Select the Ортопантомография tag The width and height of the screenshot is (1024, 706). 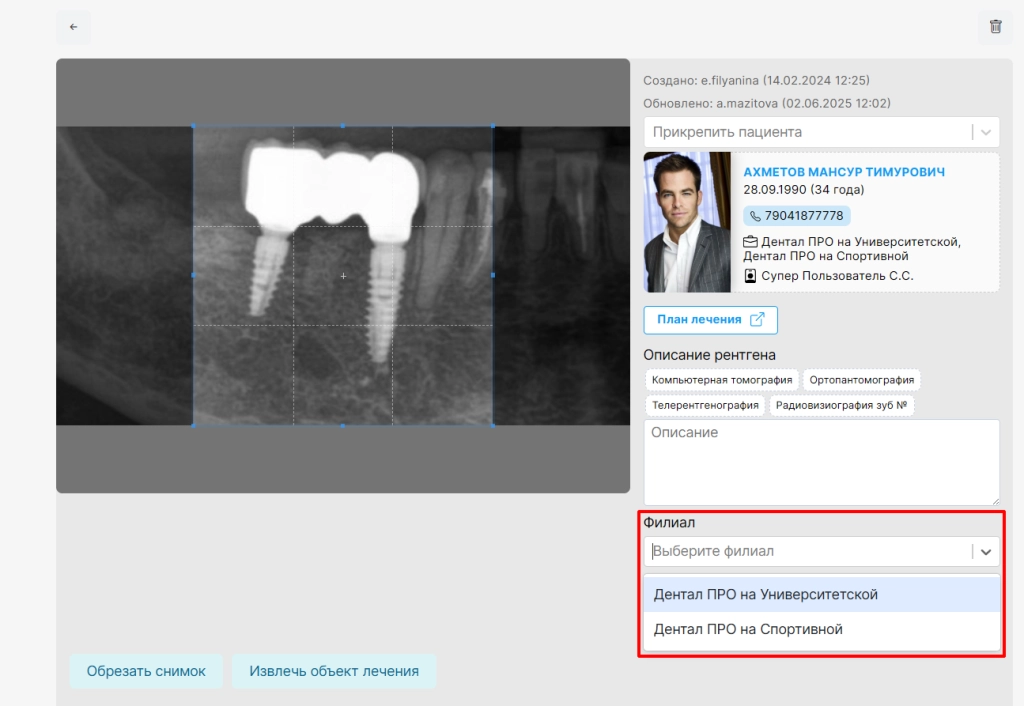pos(861,380)
